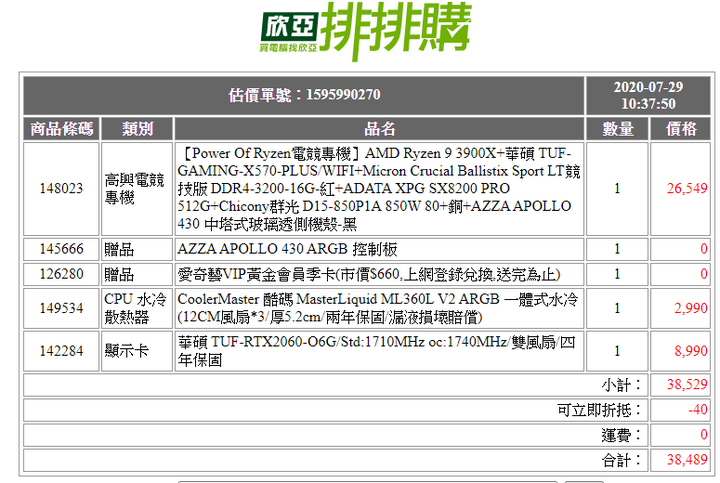Screen dimensions: 720x483
Task: Click the 華碩 TUF-RTX2060-O6G item name
Action: point(379,351)
